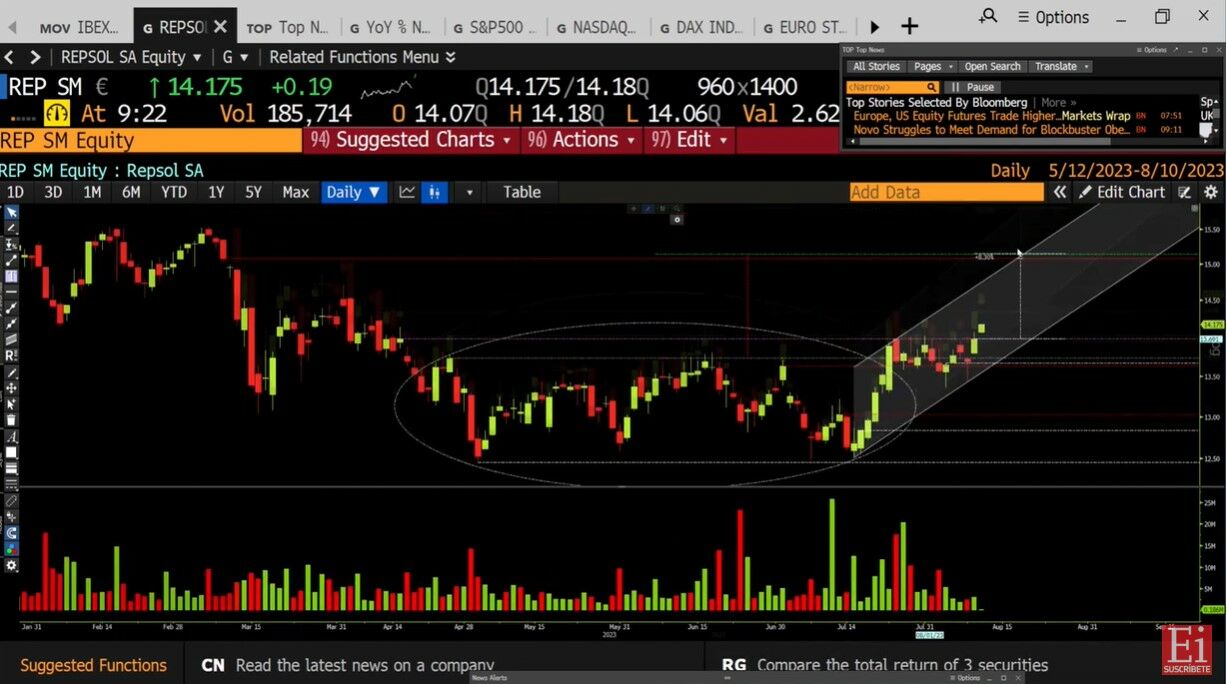Switch to candlestick chart type icon
The image size is (1227, 684).
[x=434, y=192]
